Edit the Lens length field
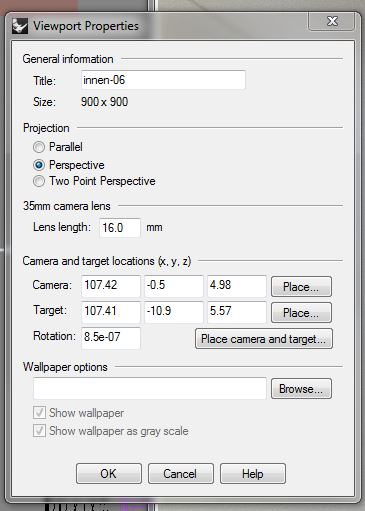365x511 pixels. pos(120,228)
